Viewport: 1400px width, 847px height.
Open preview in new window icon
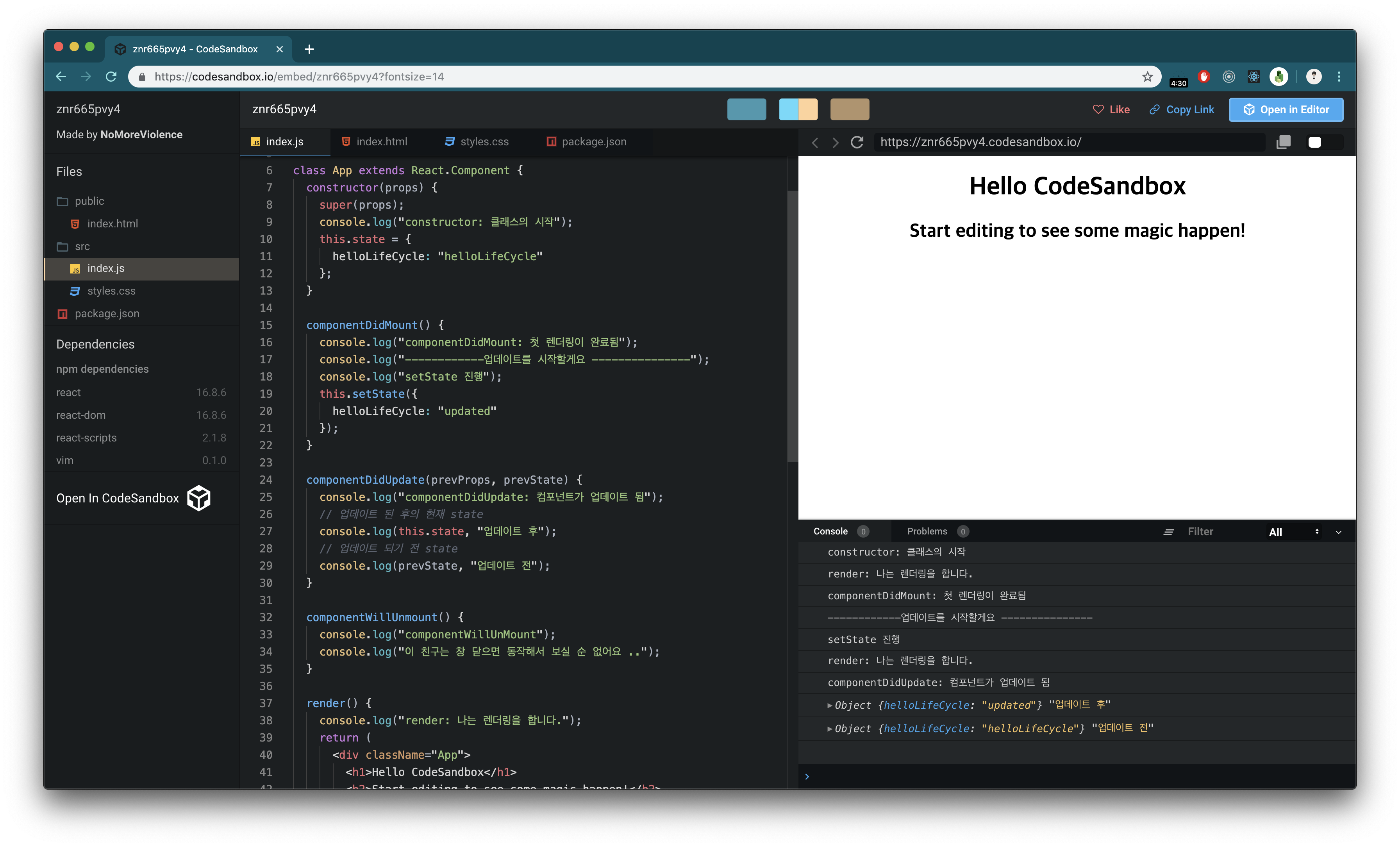[x=1283, y=142]
